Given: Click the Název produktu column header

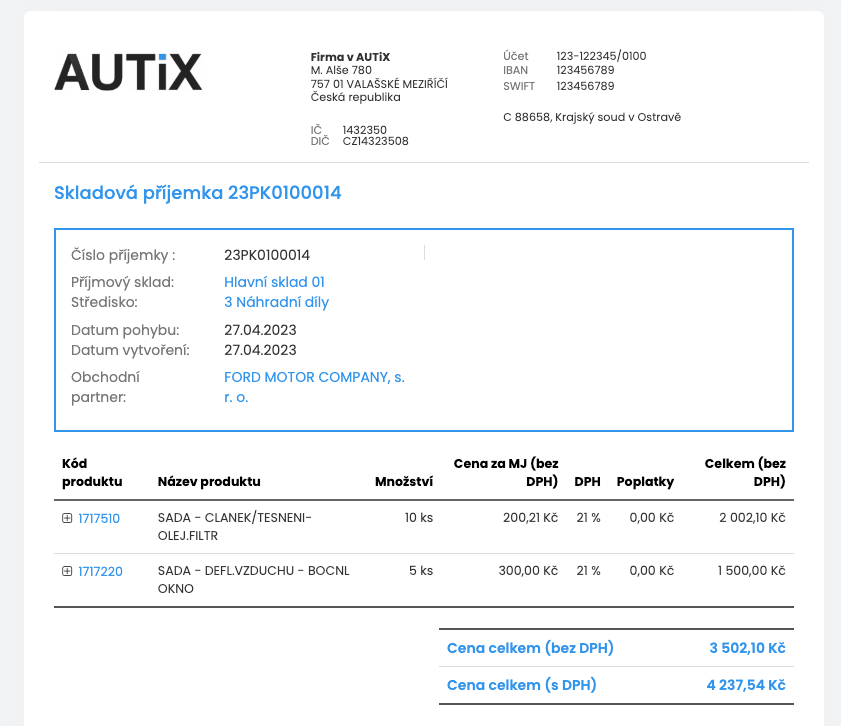Looking at the screenshot, I should pos(209,481).
